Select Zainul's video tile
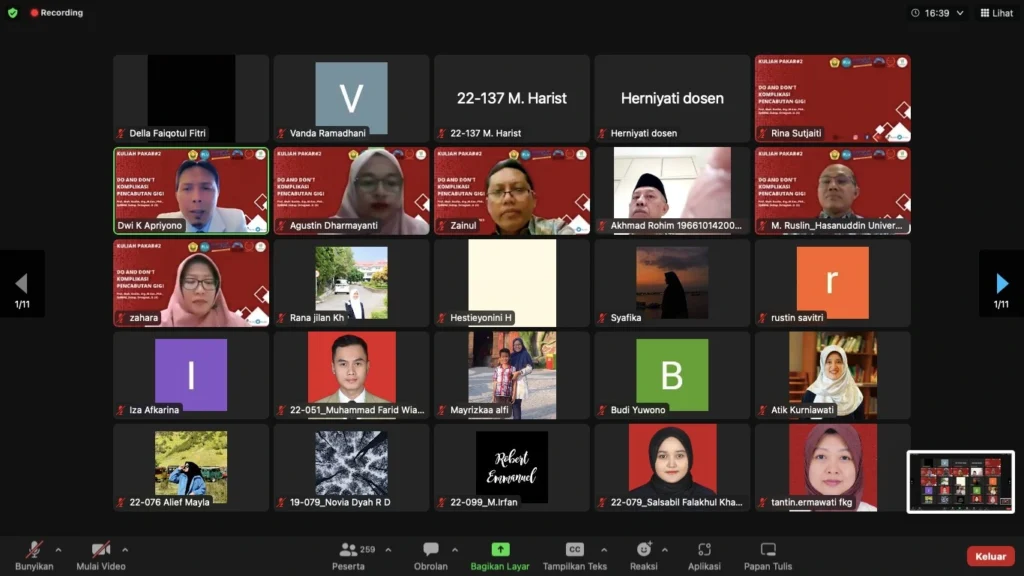Screen dimensions: 1024x576 [x=512, y=191]
